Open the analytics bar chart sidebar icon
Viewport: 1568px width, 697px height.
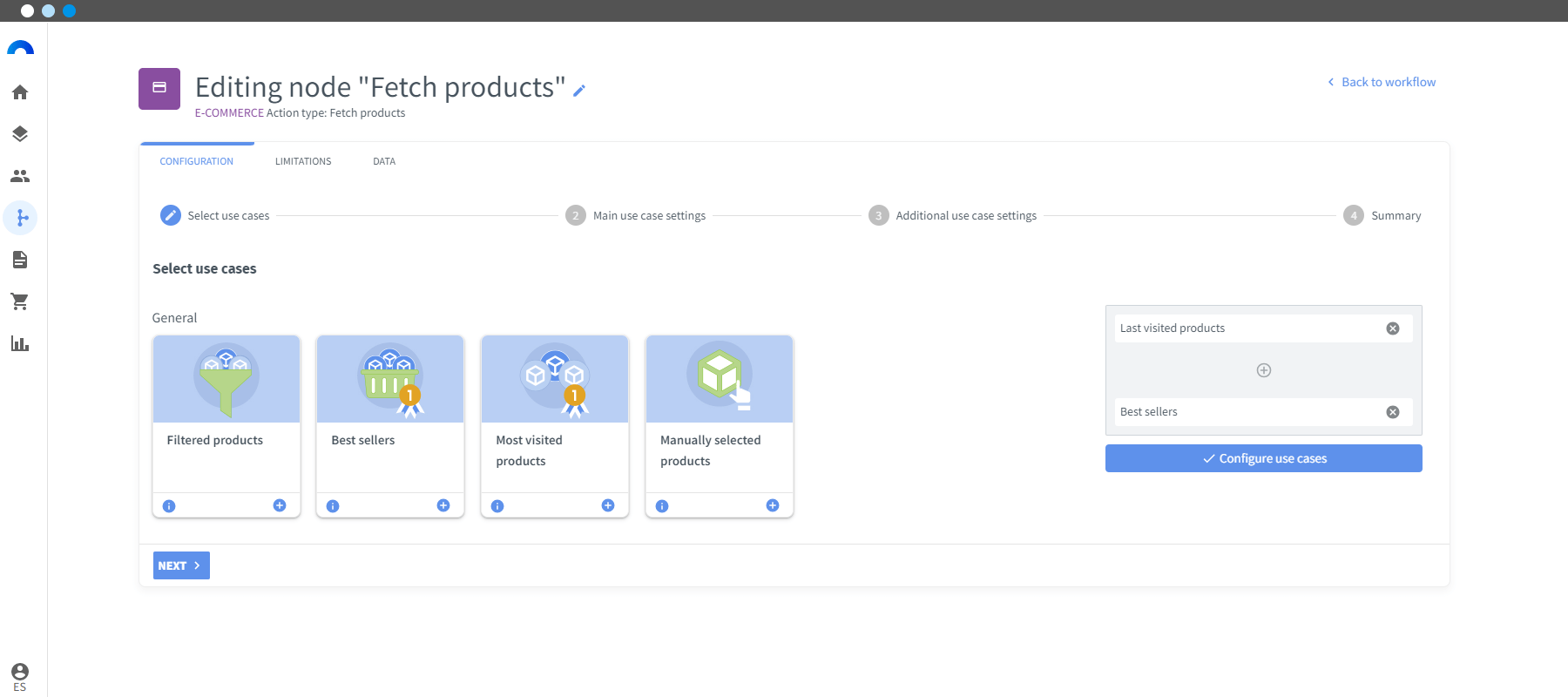[x=20, y=343]
